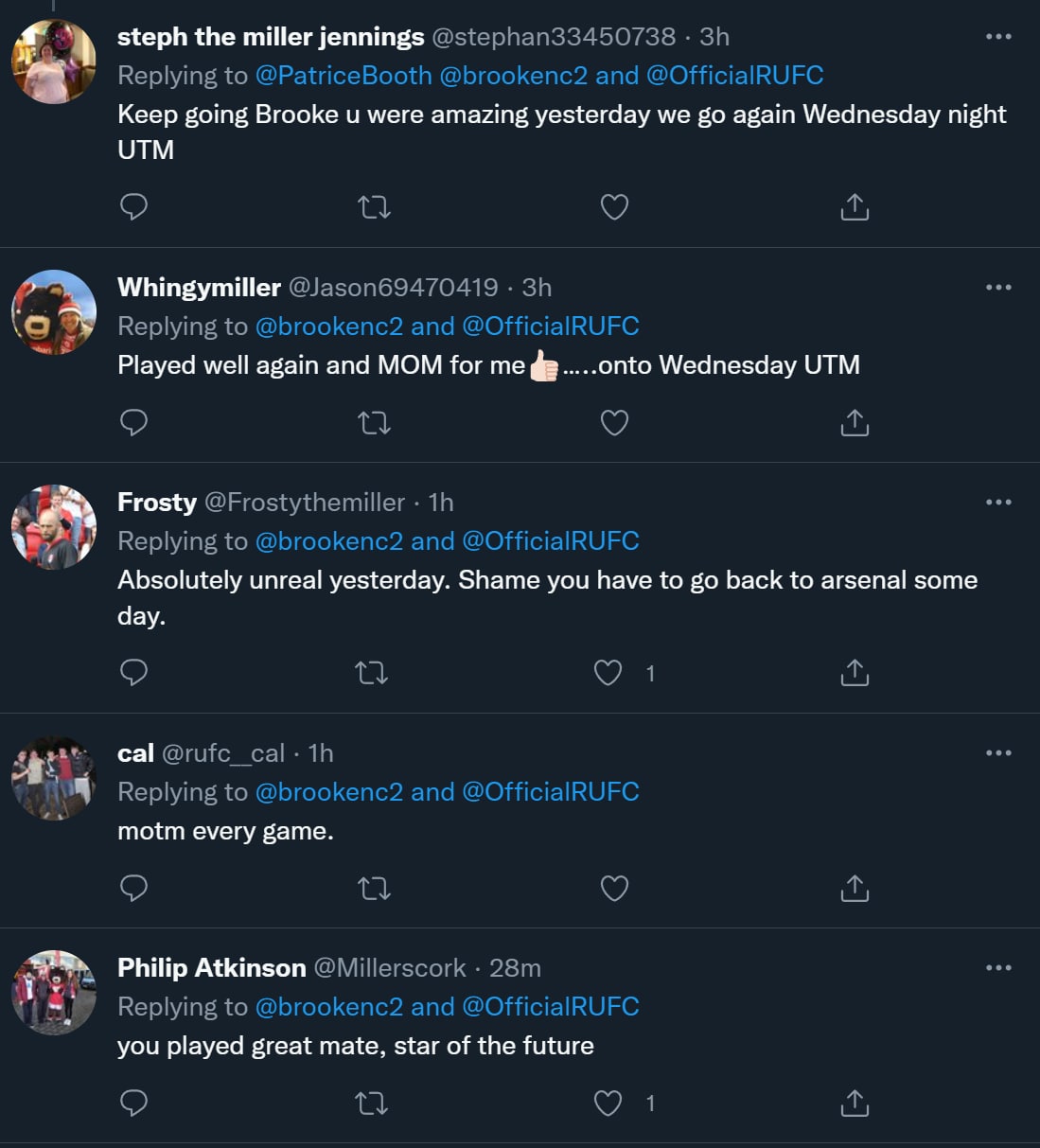Reply to Whingymiller's tweet
This screenshot has height=1148, width=1040.
coord(134,422)
